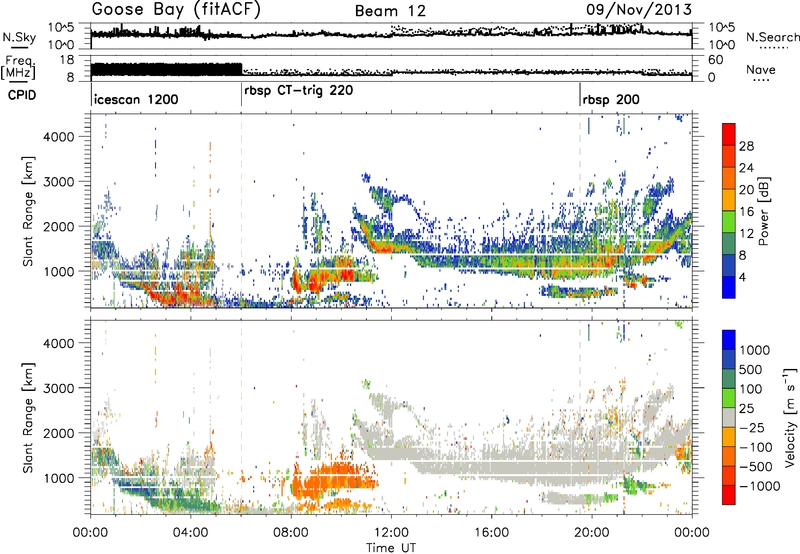
Task: Click the '24' tick on Power colorbar
Action: (x=746, y=168)
